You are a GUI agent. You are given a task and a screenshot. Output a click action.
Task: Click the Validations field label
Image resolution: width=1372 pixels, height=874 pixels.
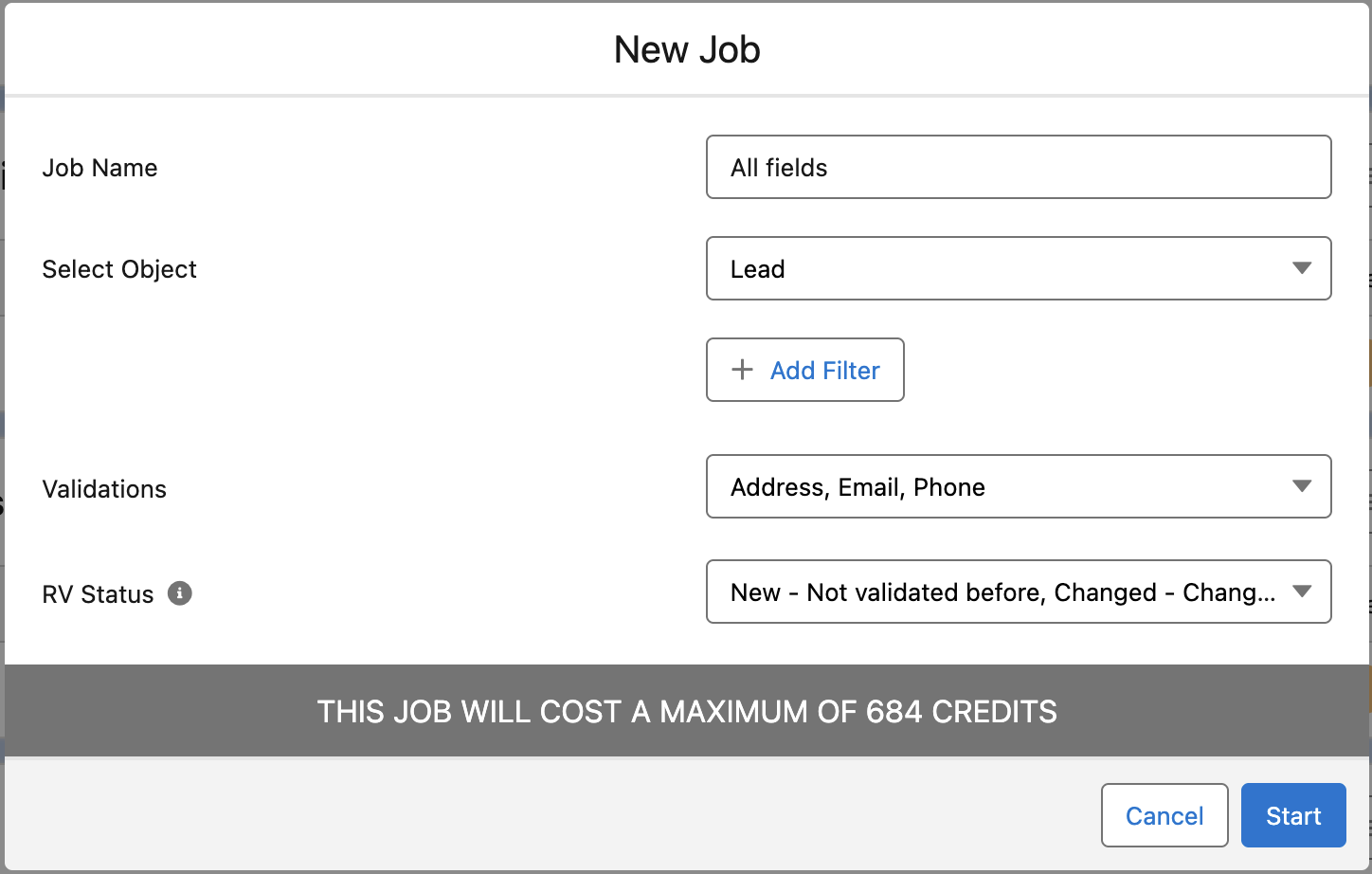[x=104, y=489]
